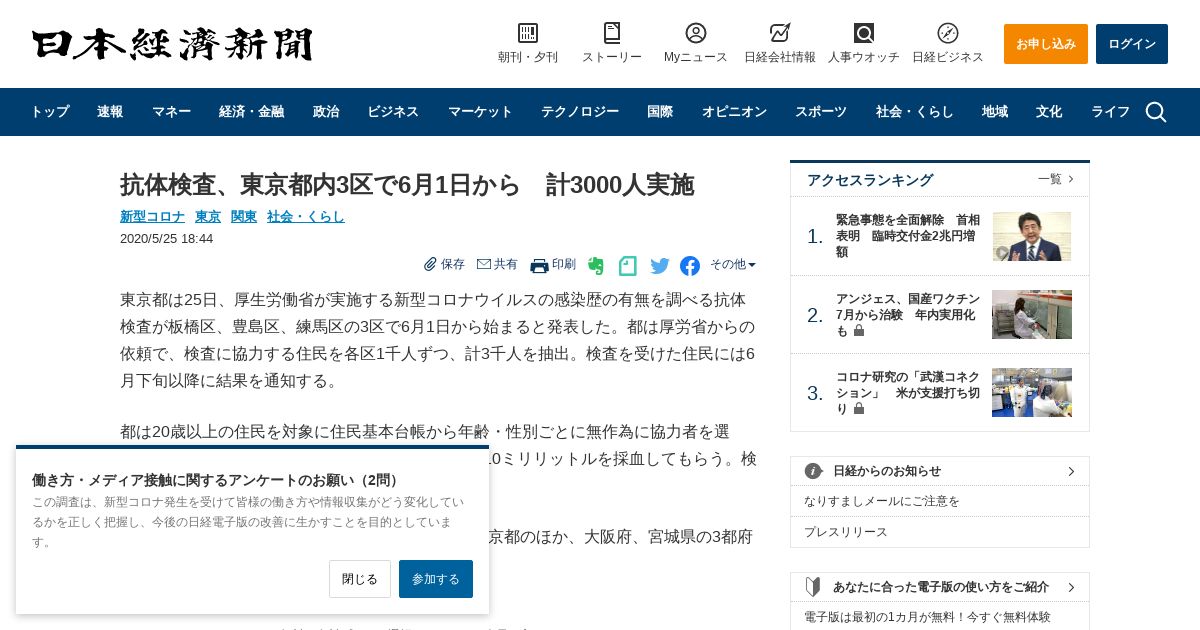
Task: Click the 新型コロナ topic tag
Action: 152,216
